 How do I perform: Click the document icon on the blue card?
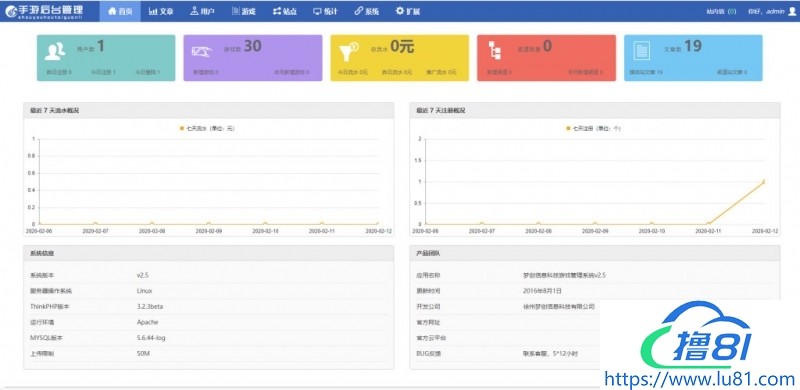641,51
